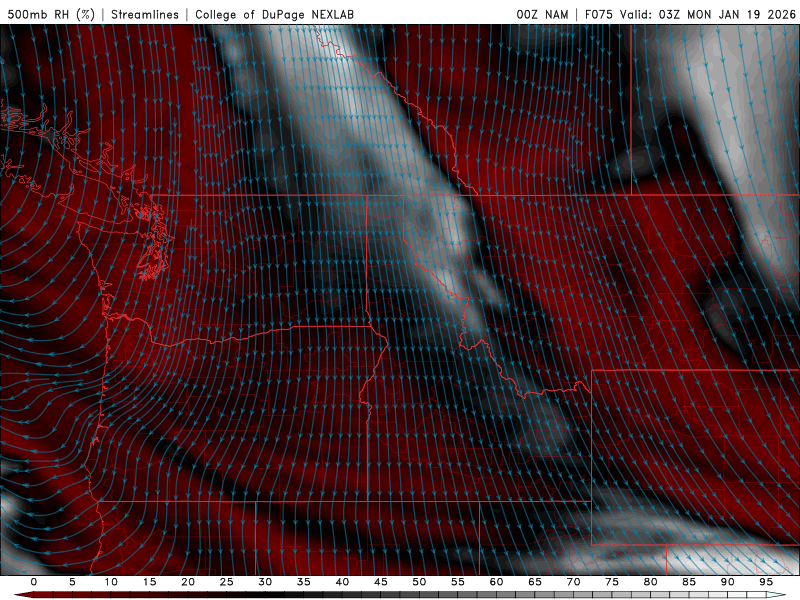Pick the colorbar label "30"
The image size is (800, 600).
[265, 582]
